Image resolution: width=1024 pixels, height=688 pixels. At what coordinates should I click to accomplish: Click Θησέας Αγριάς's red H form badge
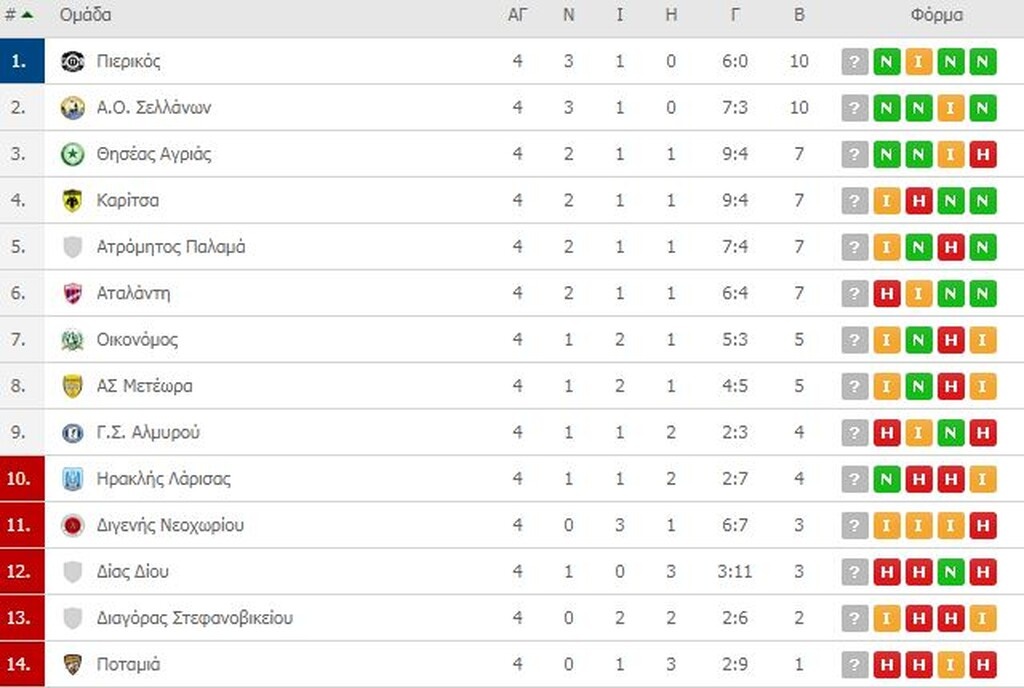pos(982,155)
